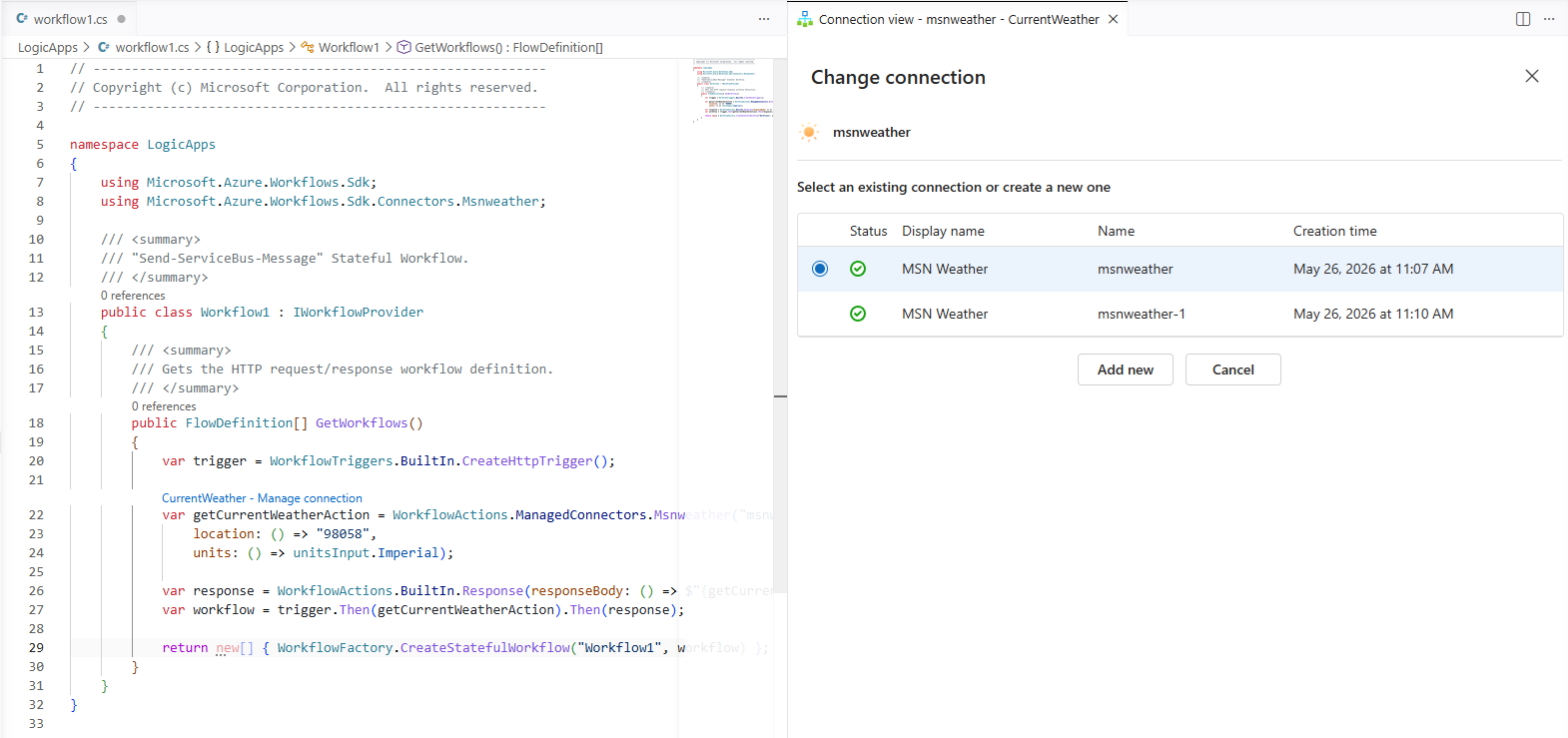This screenshot has height=738, width=1568.
Task: Click green status check for msnweather row
Action: (858, 269)
